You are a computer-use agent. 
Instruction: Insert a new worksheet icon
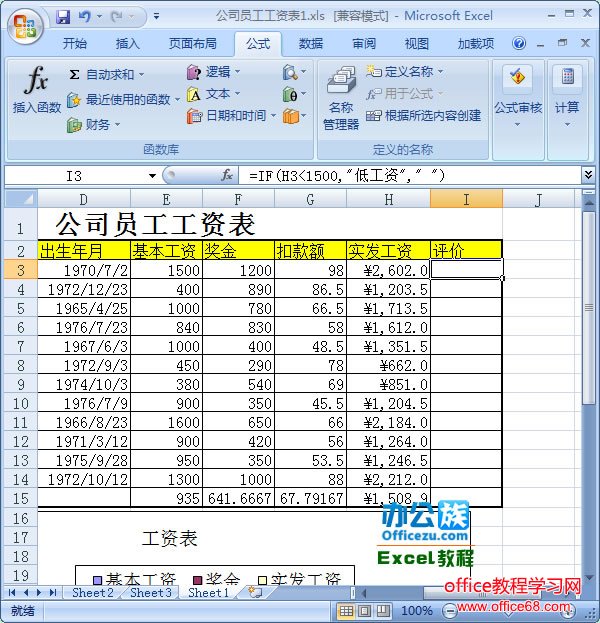coord(255,592)
